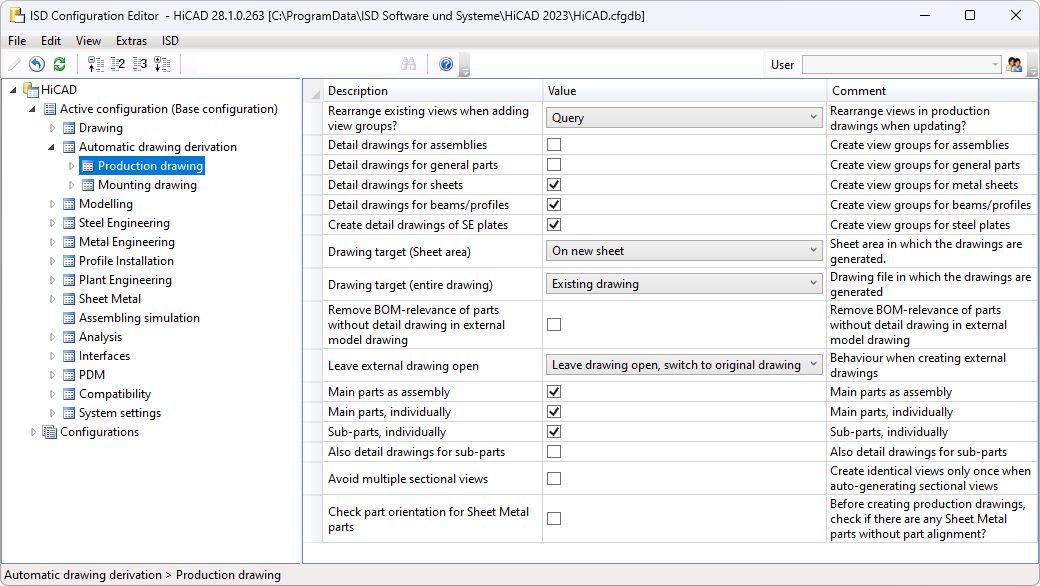Select Mounting drawing in the tree
This screenshot has height=586, width=1040.
[x=146, y=185]
